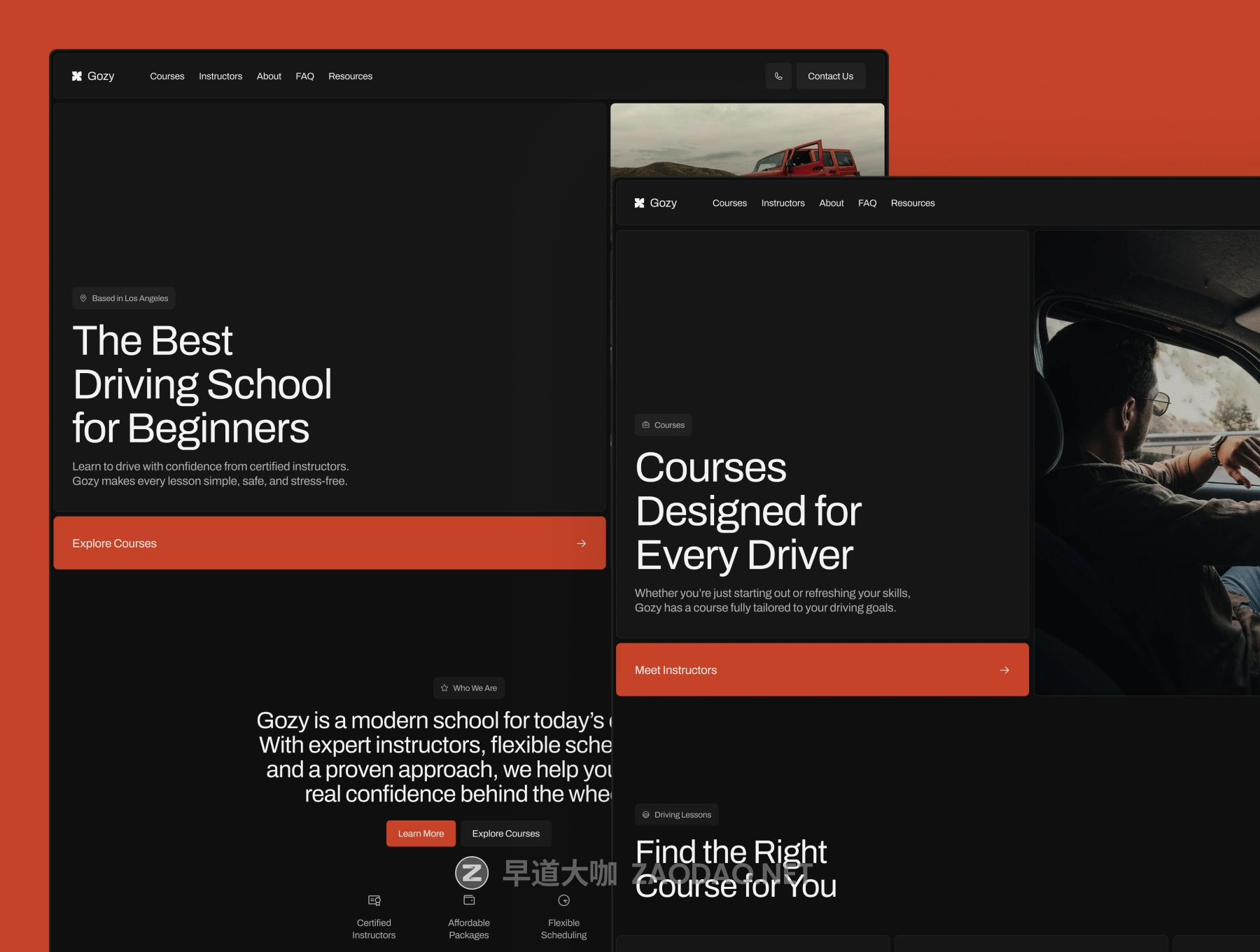This screenshot has height=952, width=1260.
Task: Click the phone icon button in header
Action: click(x=778, y=76)
